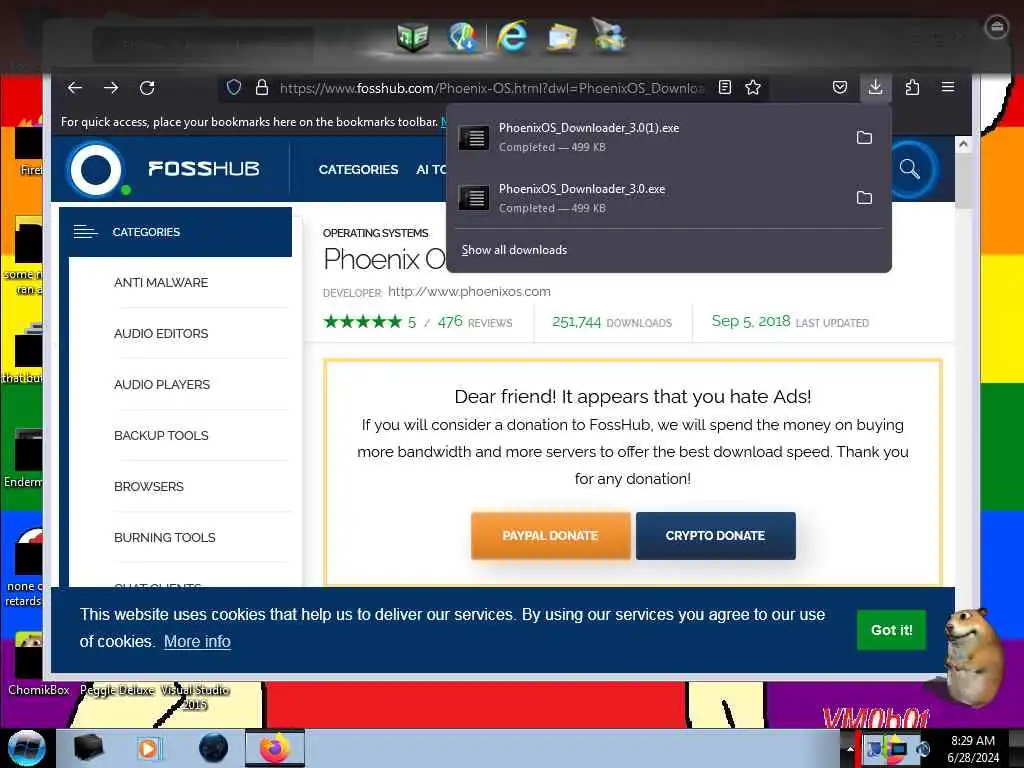Open the Firefox taskbar button
The image size is (1024, 768).
click(x=275, y=748)
